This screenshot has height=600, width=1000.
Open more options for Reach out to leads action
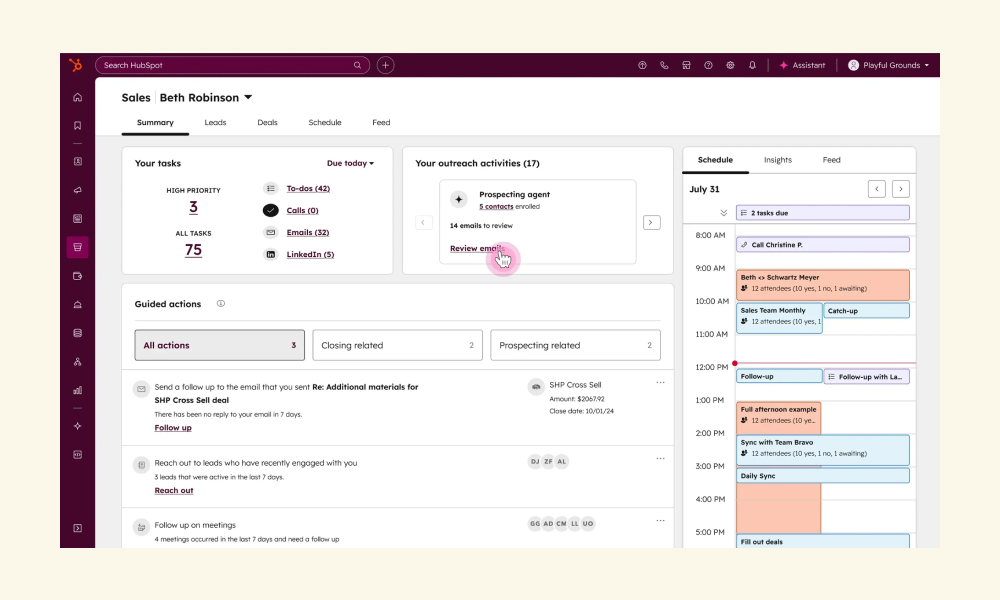[660, 458]
